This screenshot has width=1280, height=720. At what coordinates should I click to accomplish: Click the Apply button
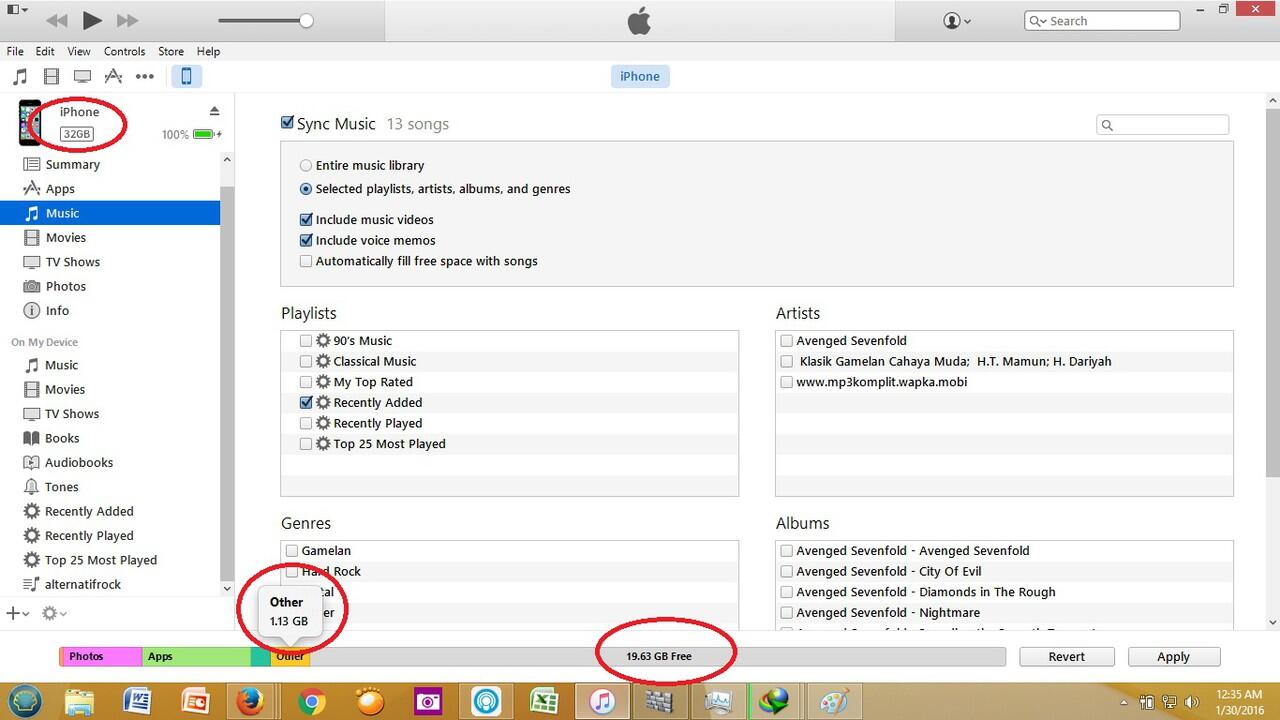[1174, 656]
